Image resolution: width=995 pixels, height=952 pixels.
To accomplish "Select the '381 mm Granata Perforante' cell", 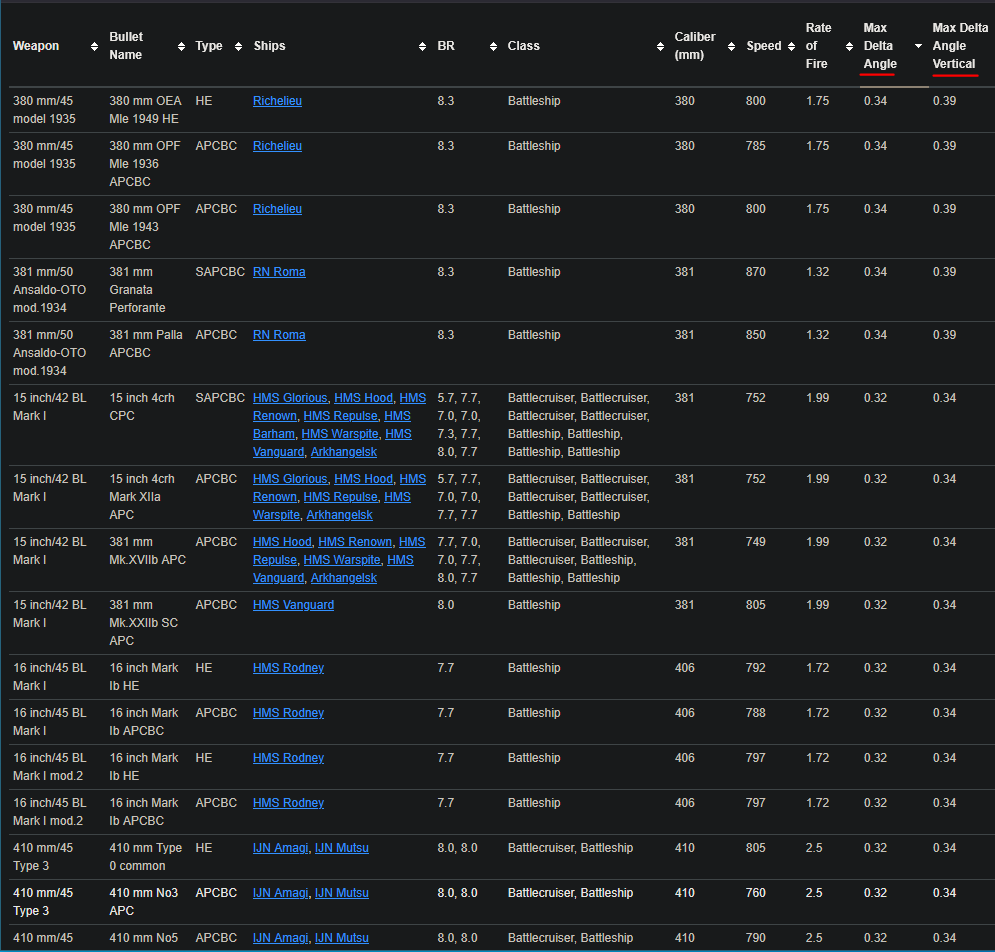I will coord(137,289).
